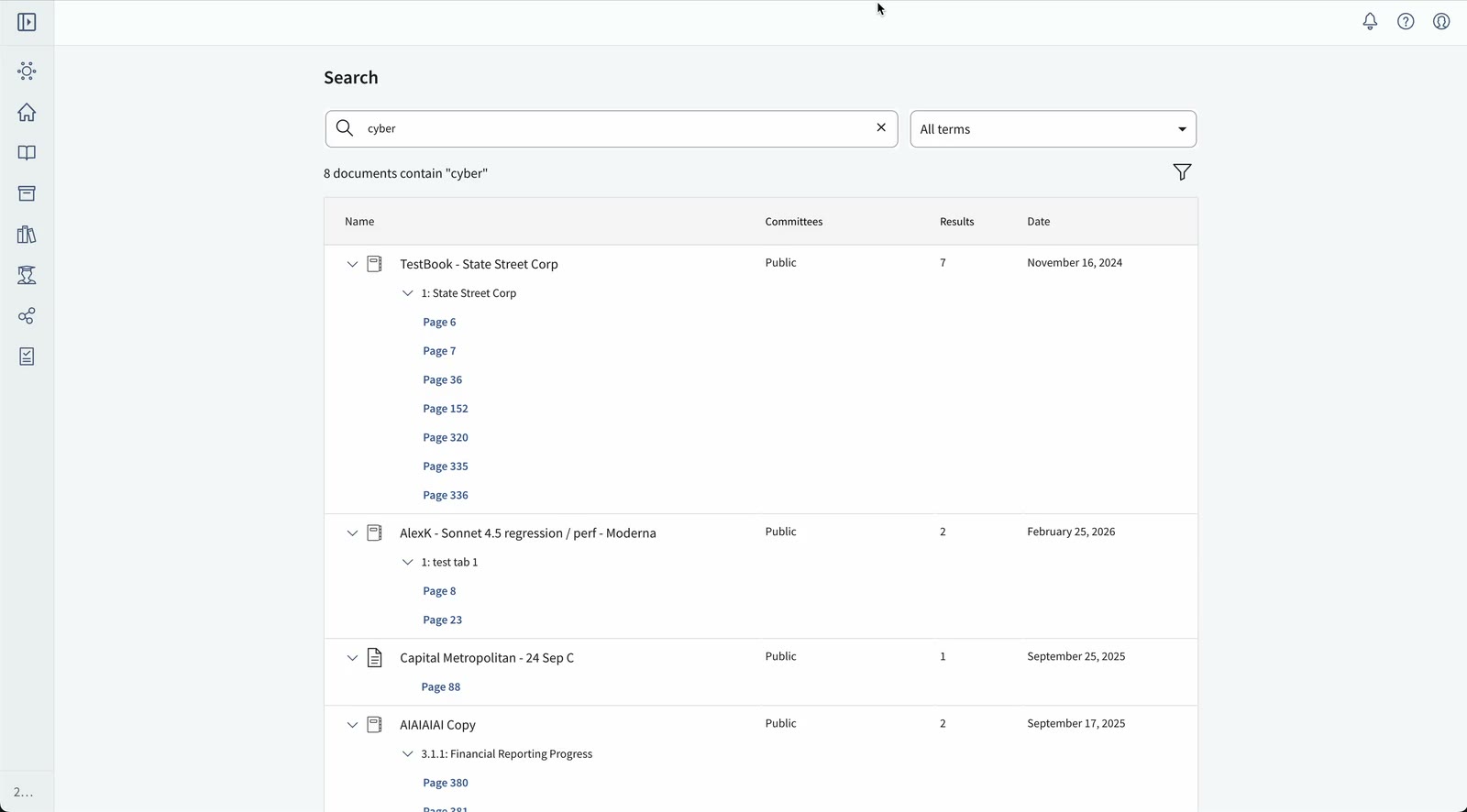Screen dimensions: 1467x812
Task: Click the book icon for TestBook - State Street Corp
Action: (x=375, y=264)
